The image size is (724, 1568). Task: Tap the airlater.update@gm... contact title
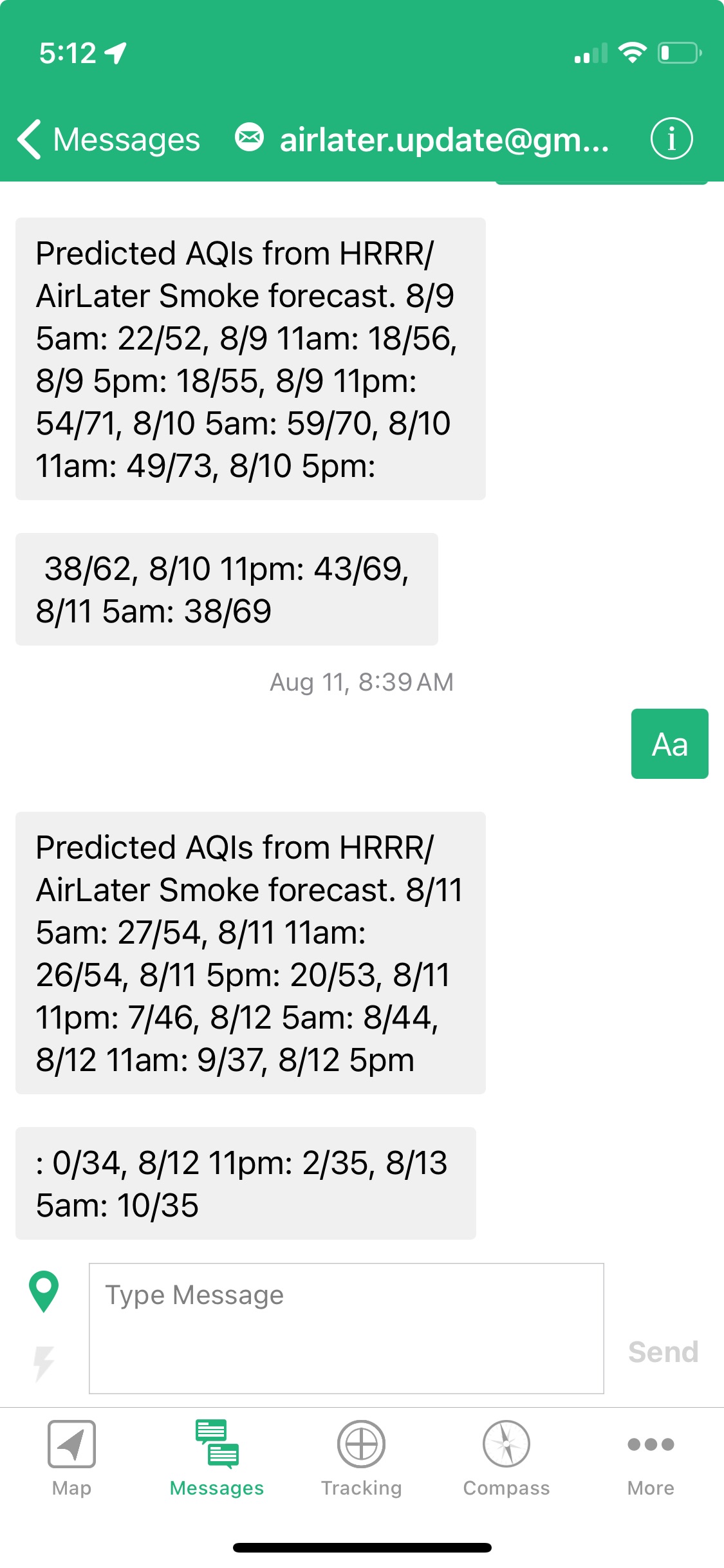point(444,140)
